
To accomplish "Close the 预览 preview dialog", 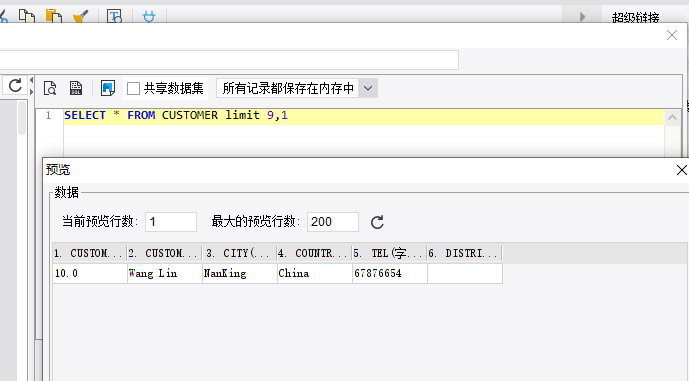I will 682,170.
